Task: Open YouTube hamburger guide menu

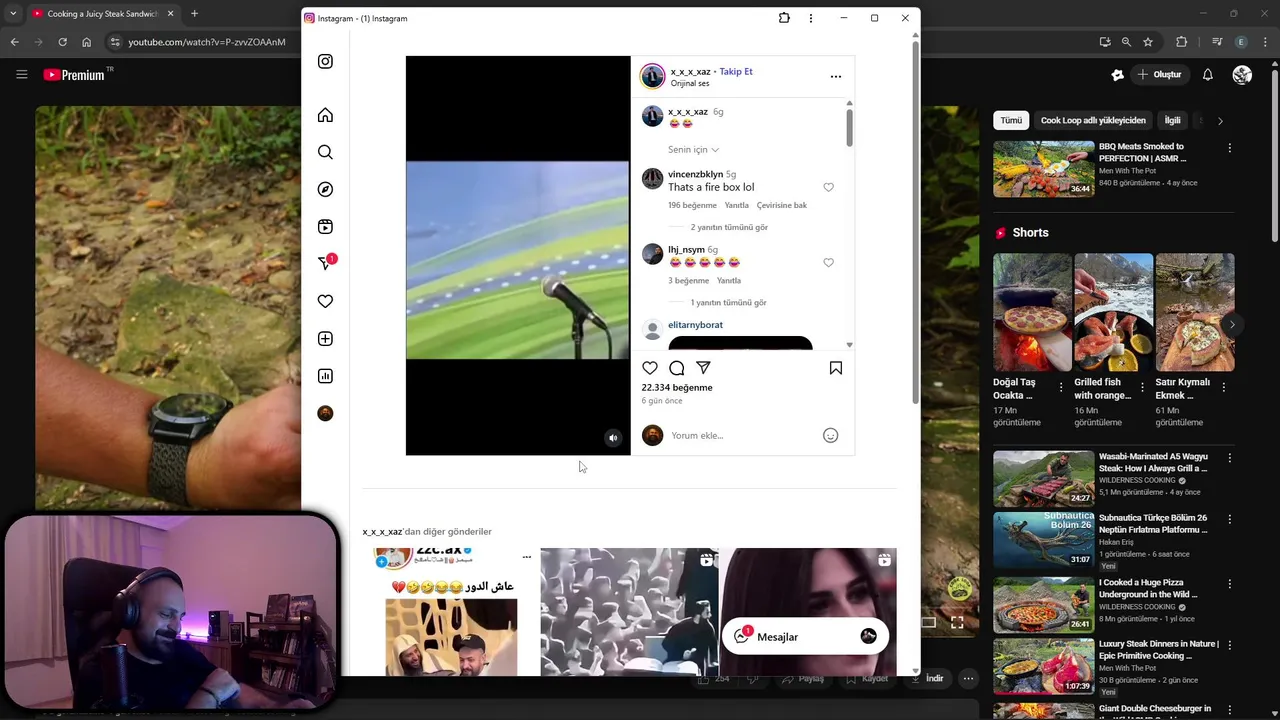Action: tap(21, 74)
